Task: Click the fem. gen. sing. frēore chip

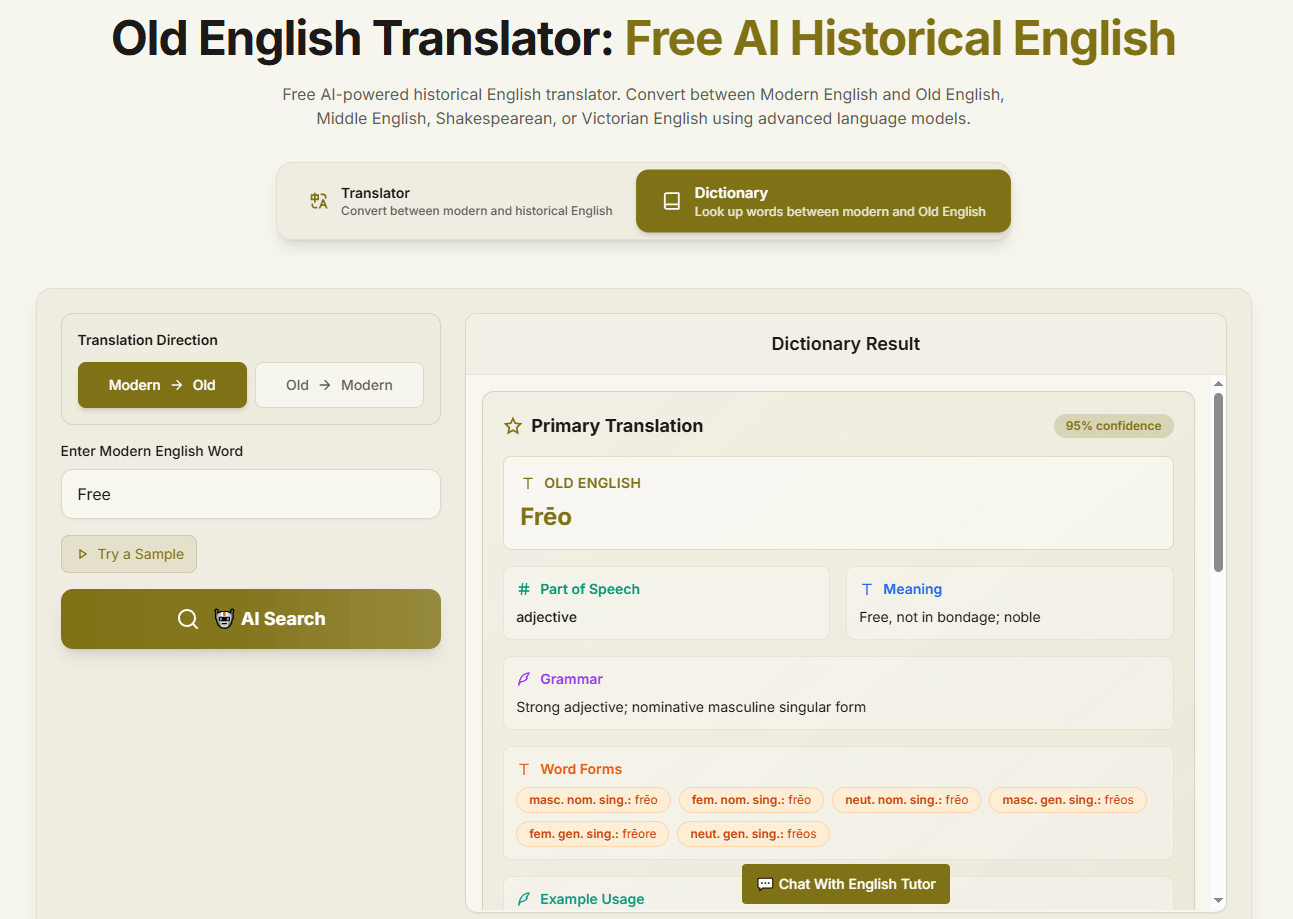Action: pos(592,834)
